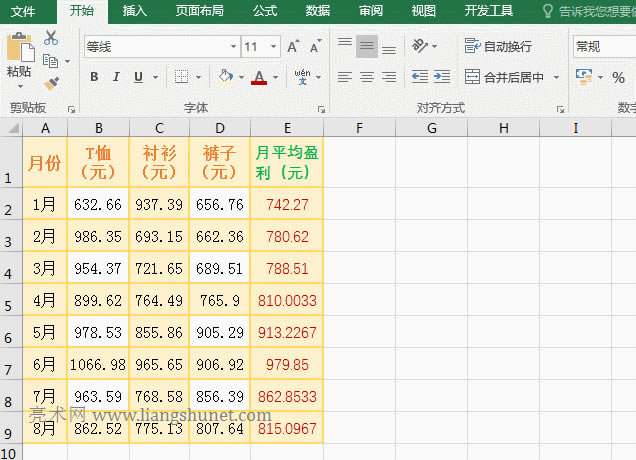Click the center horizontal alignment icon
636x460 pixels.
click(x=367, y=77)
